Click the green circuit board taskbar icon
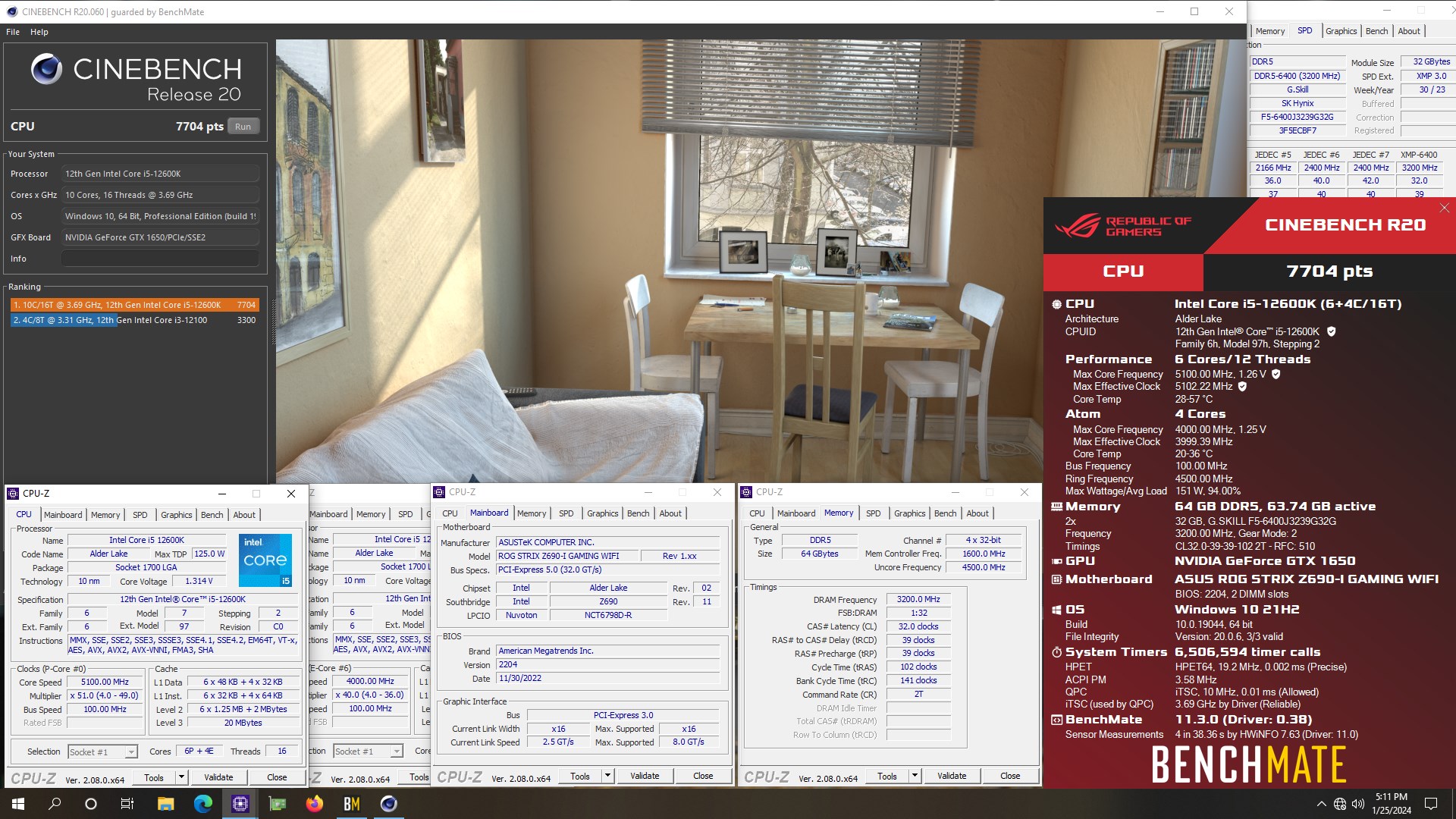Image resolution: width=1456 pixels, height=819 pixels. click(277, 804)
